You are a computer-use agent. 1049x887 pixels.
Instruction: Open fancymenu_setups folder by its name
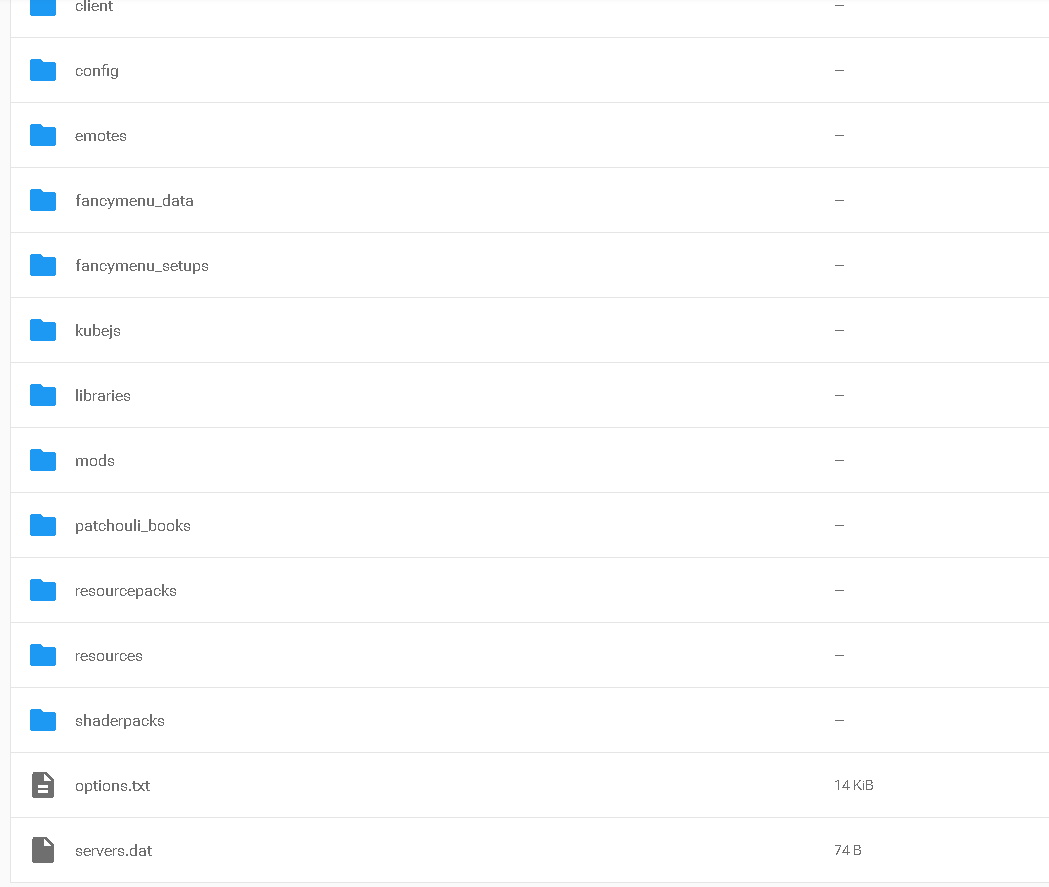[142, 266]
